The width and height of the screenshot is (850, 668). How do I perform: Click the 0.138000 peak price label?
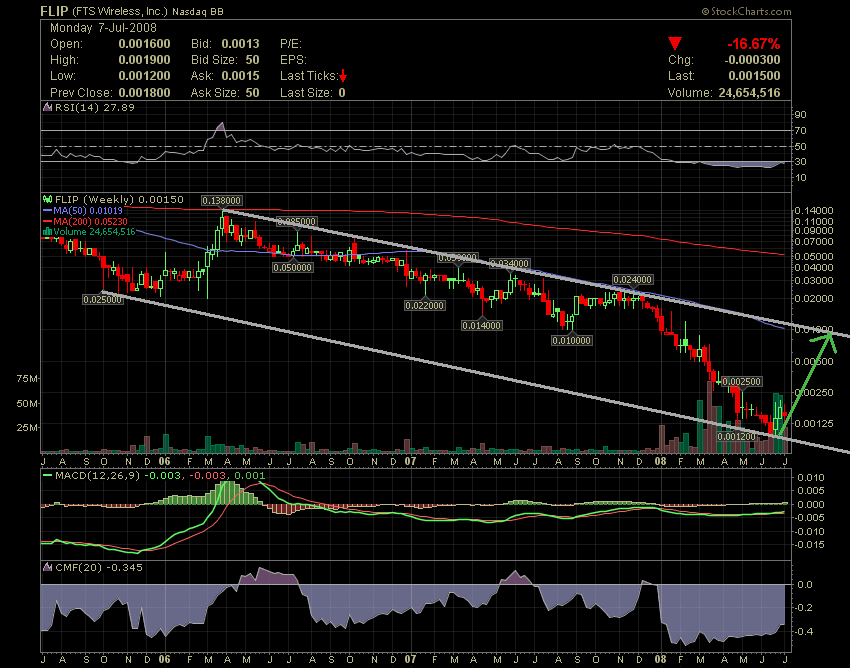pyautogui.click(x=221, y=201)
